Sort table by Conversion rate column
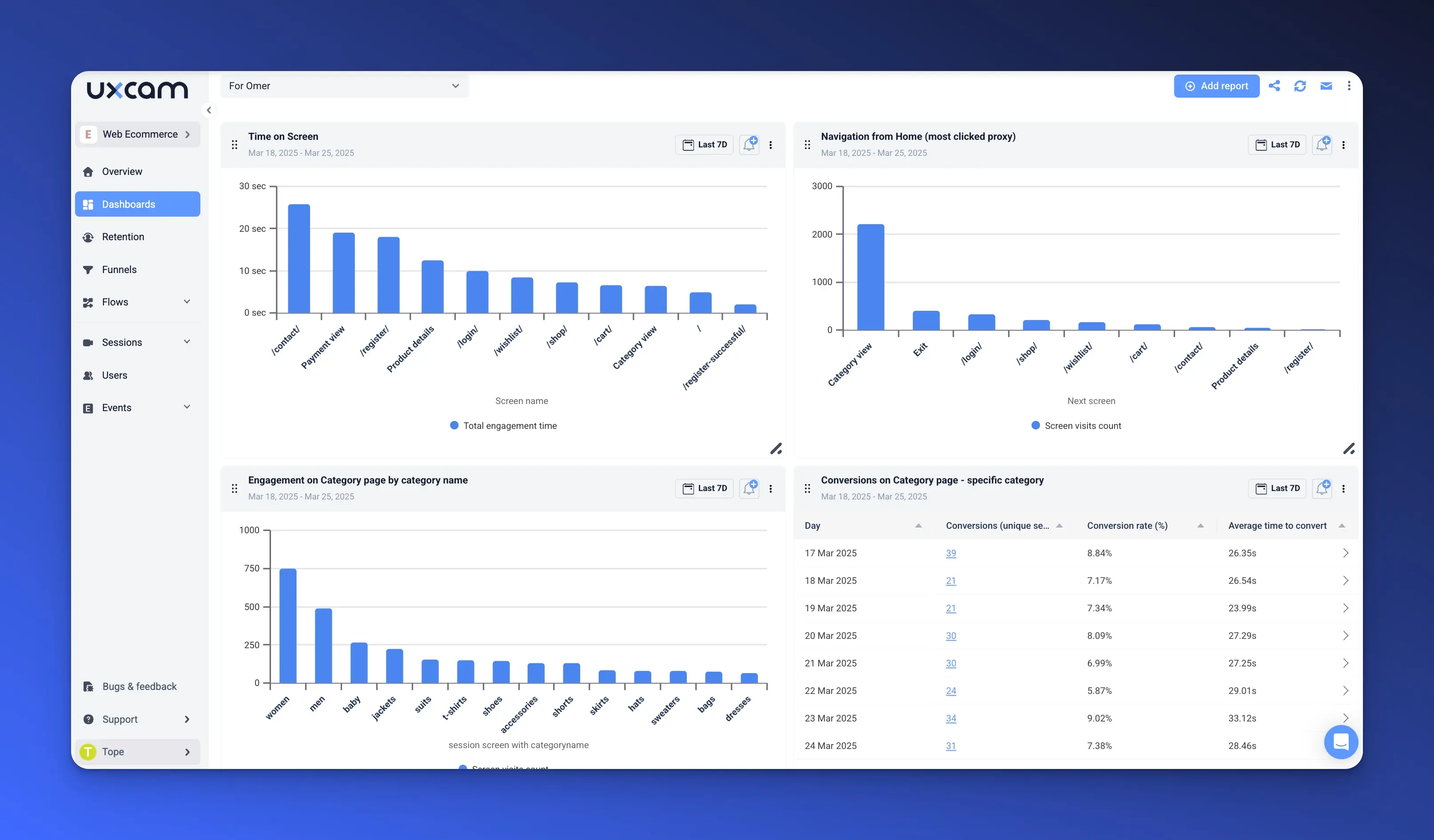Screen dimensions: 1434x840 click(1200, 526)
